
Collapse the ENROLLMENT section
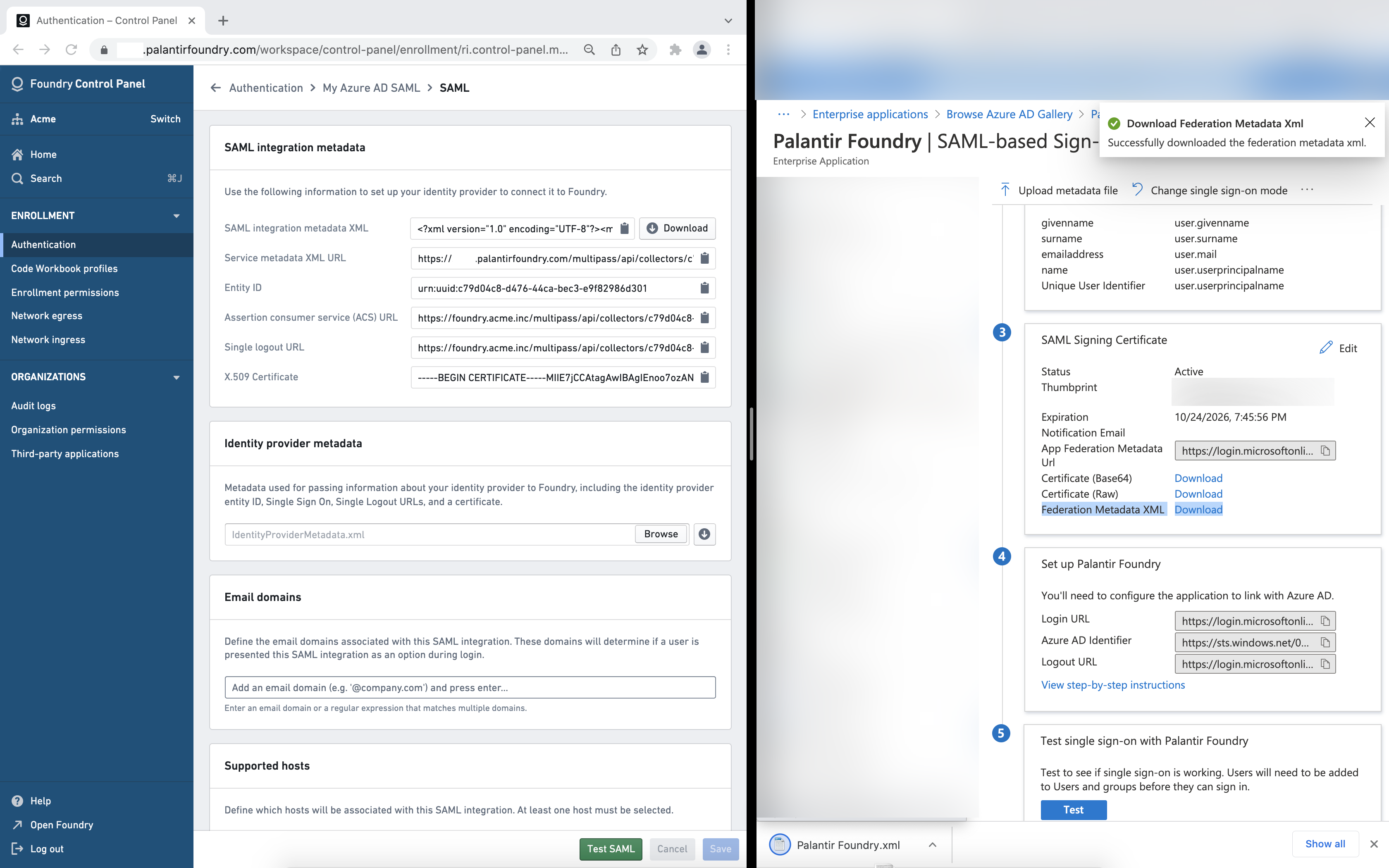(x=176, y=216)
